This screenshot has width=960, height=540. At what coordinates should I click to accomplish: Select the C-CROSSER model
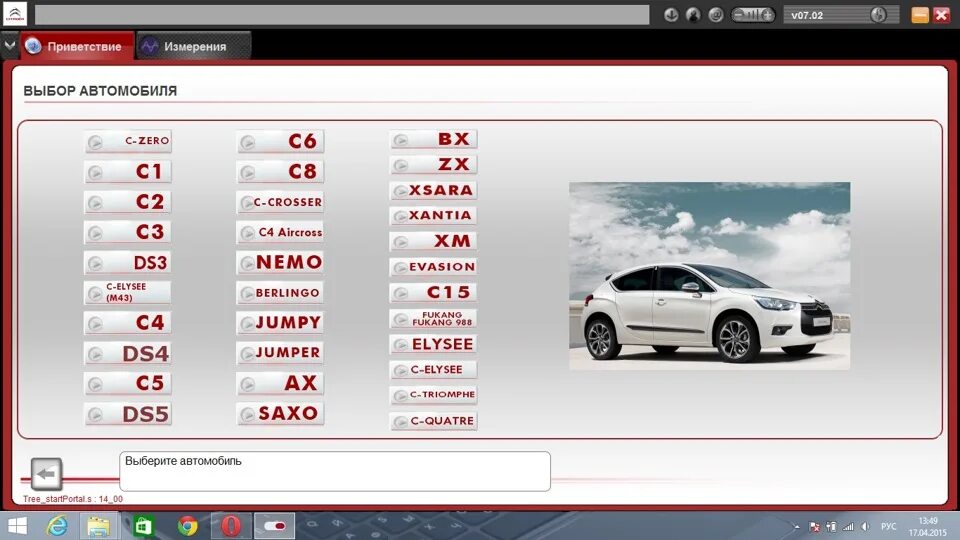(x=280, y=202)
